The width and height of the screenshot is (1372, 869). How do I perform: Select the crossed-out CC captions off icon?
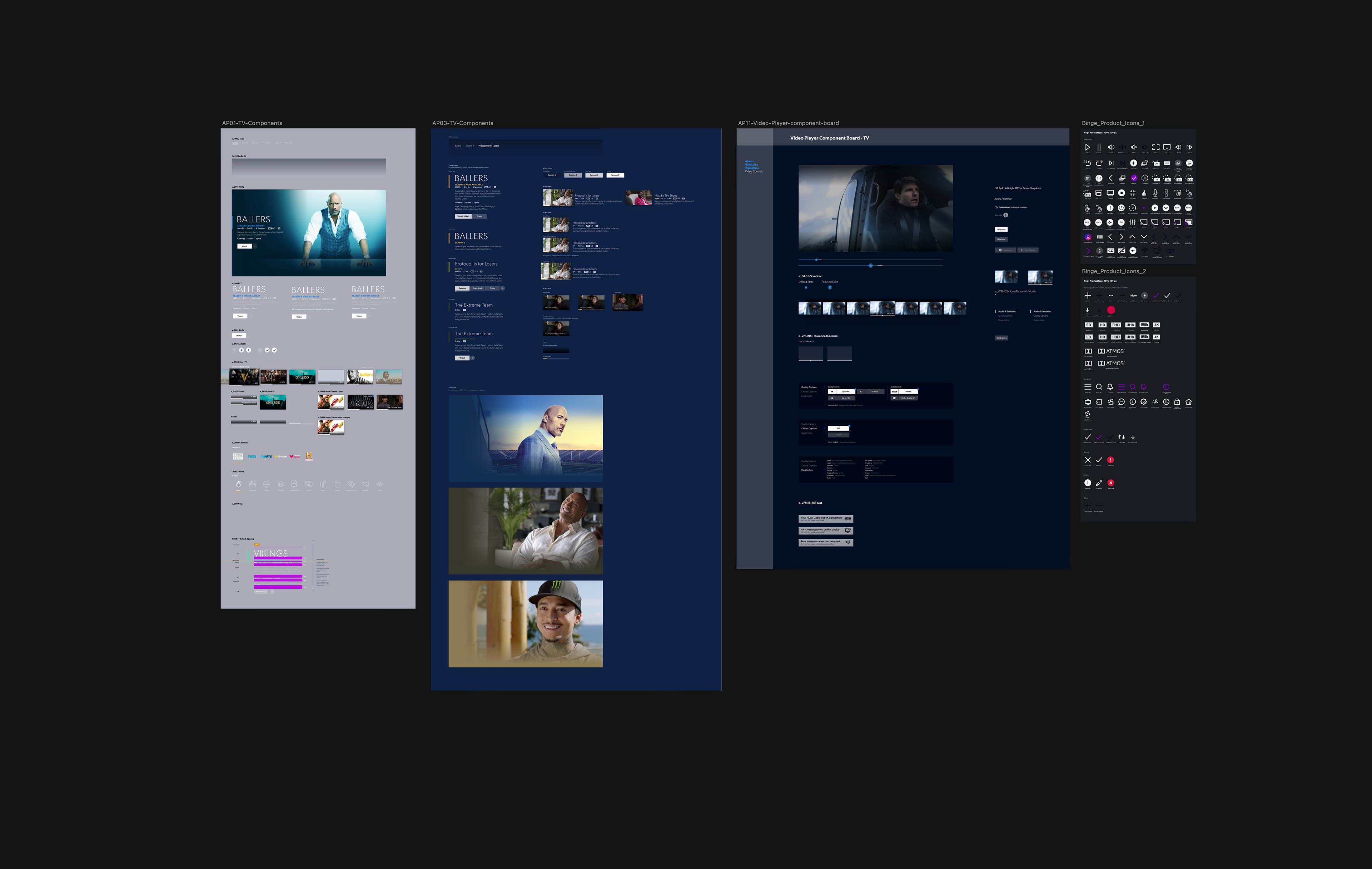click(x=1122, y=251)
